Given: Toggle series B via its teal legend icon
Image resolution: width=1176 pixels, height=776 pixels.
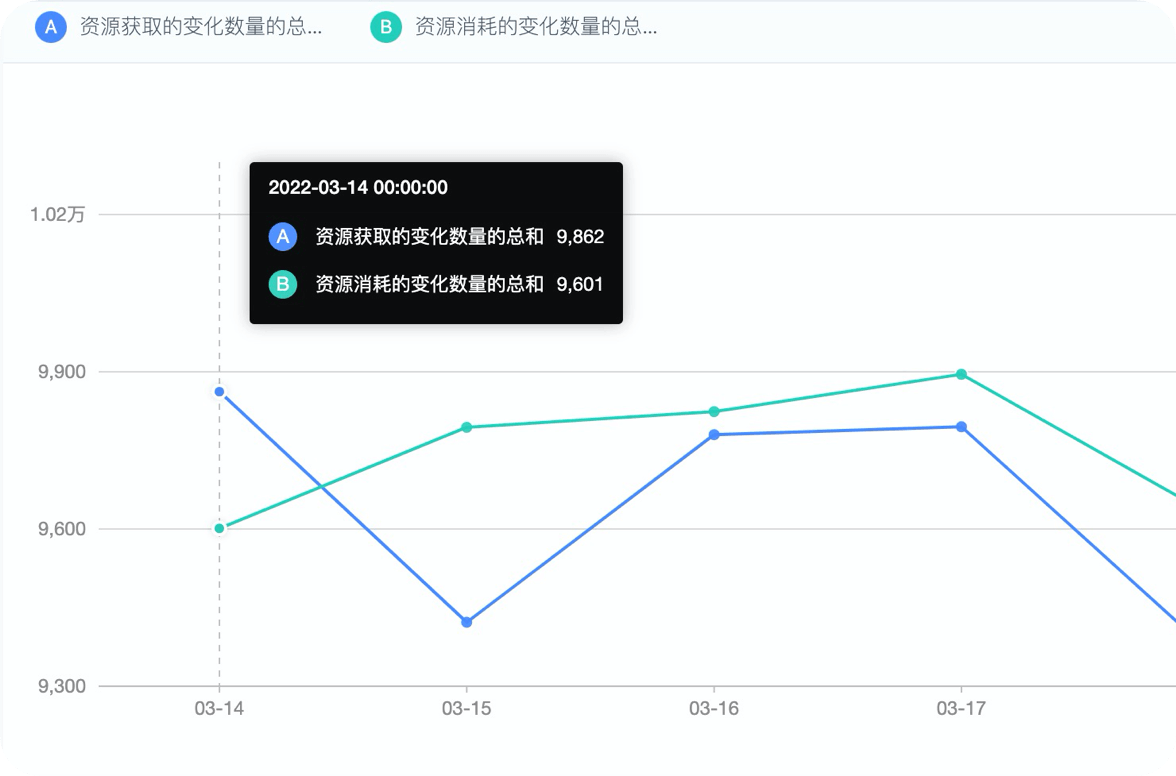Looking at the screenshot, I should pyautogui.click(x=386, y=27).
